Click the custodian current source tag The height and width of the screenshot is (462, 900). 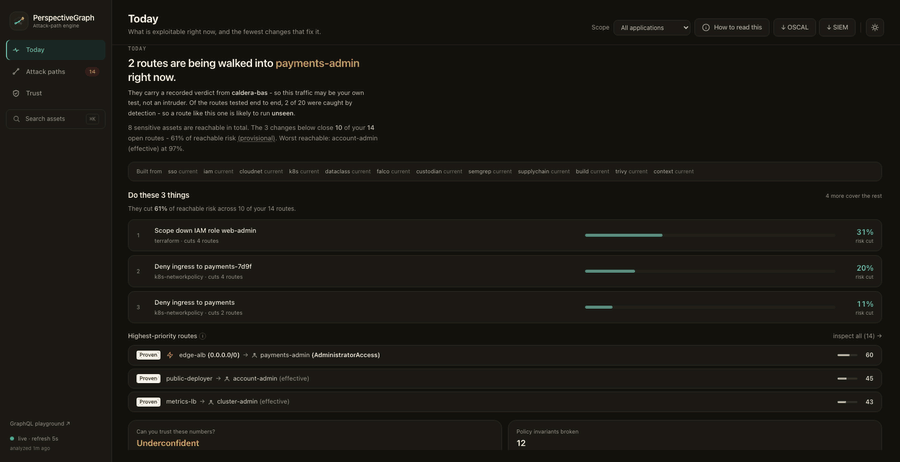[x=439, y=172]
